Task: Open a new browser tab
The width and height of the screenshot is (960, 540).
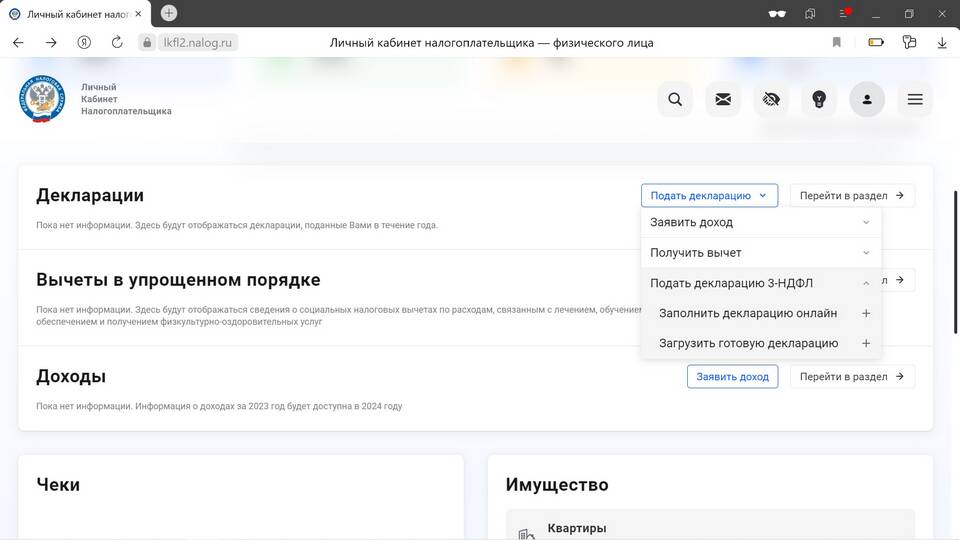Action: click(x=169, y=13)
